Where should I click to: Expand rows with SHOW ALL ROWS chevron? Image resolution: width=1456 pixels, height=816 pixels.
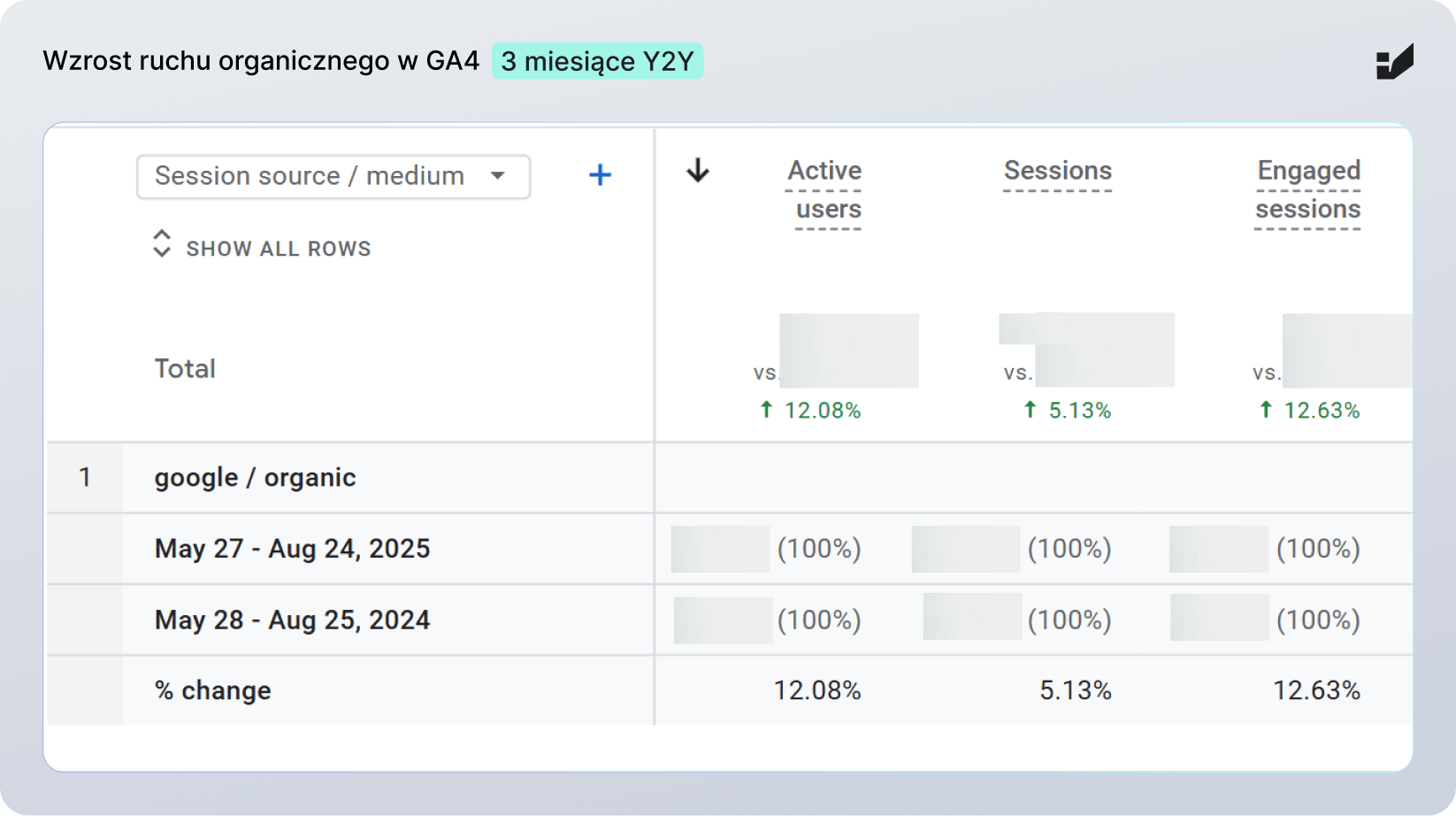click(161, 244)
